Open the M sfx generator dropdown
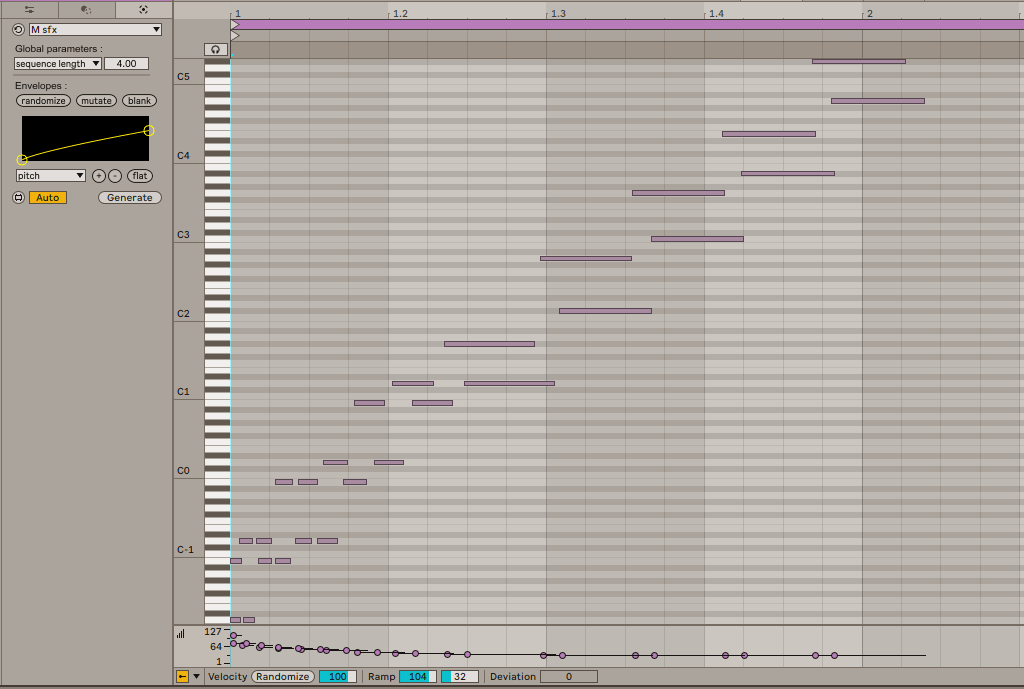This screenshot has height=689, width=1024. (x=95, y=30)
